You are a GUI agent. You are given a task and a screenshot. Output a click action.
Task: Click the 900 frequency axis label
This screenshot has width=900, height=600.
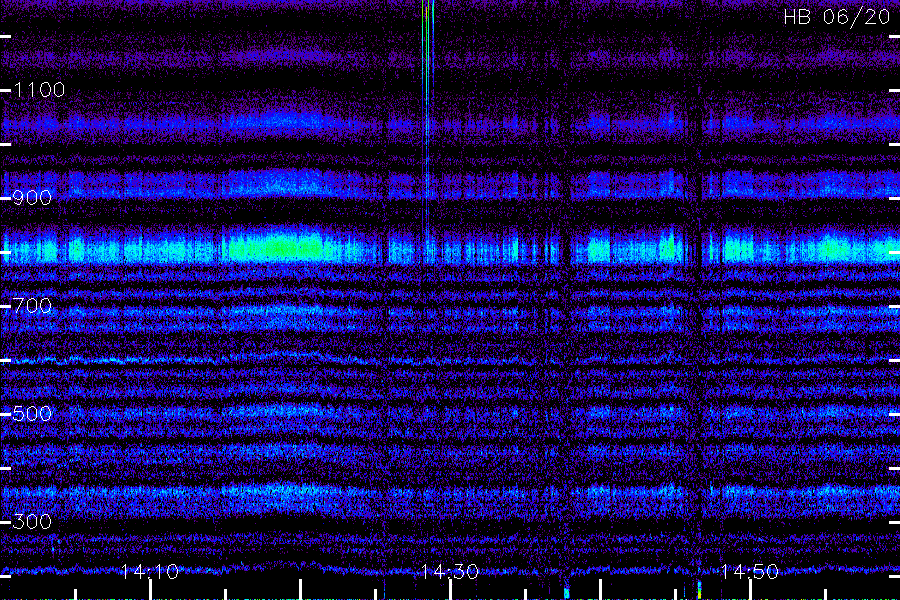(32, 198)
